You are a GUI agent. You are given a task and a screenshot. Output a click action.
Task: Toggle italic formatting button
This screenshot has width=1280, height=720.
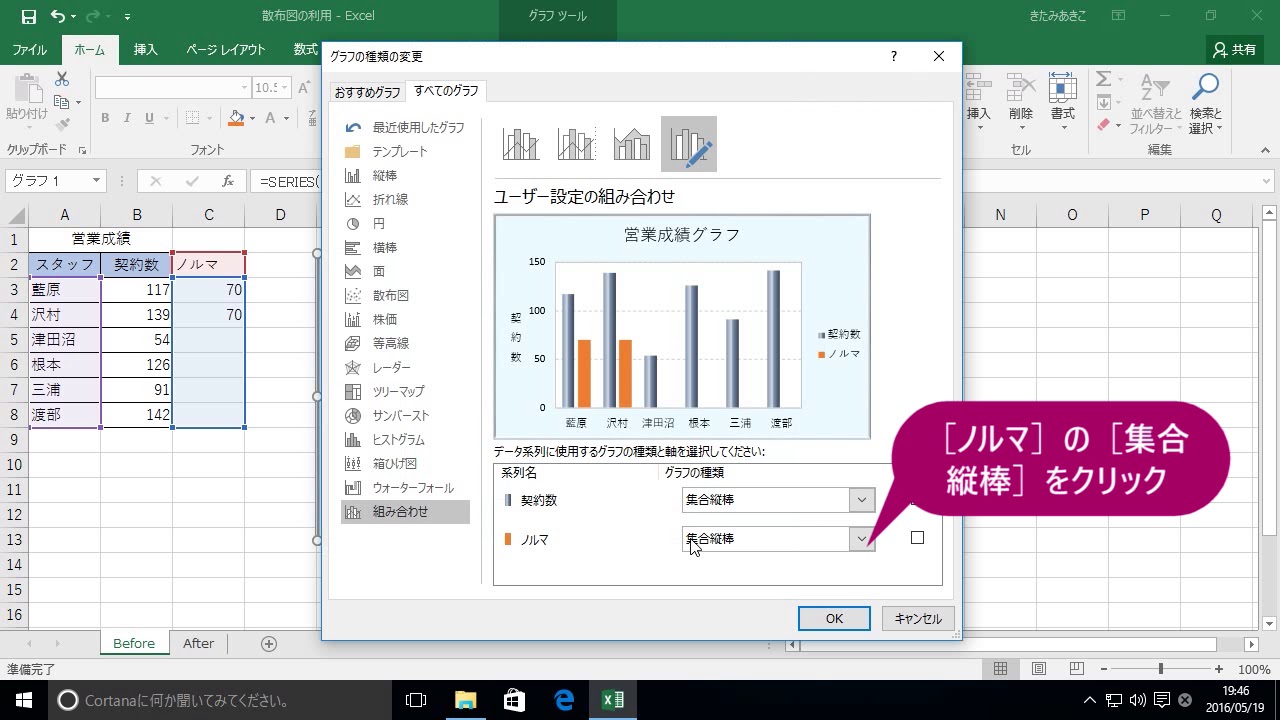(x=127, y=118)
